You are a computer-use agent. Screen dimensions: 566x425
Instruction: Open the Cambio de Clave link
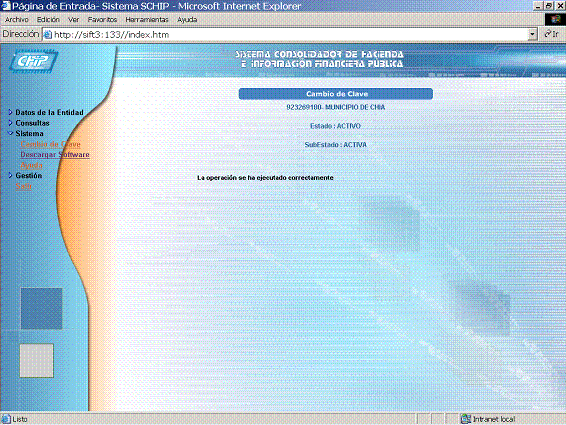(x=51, y=144)
